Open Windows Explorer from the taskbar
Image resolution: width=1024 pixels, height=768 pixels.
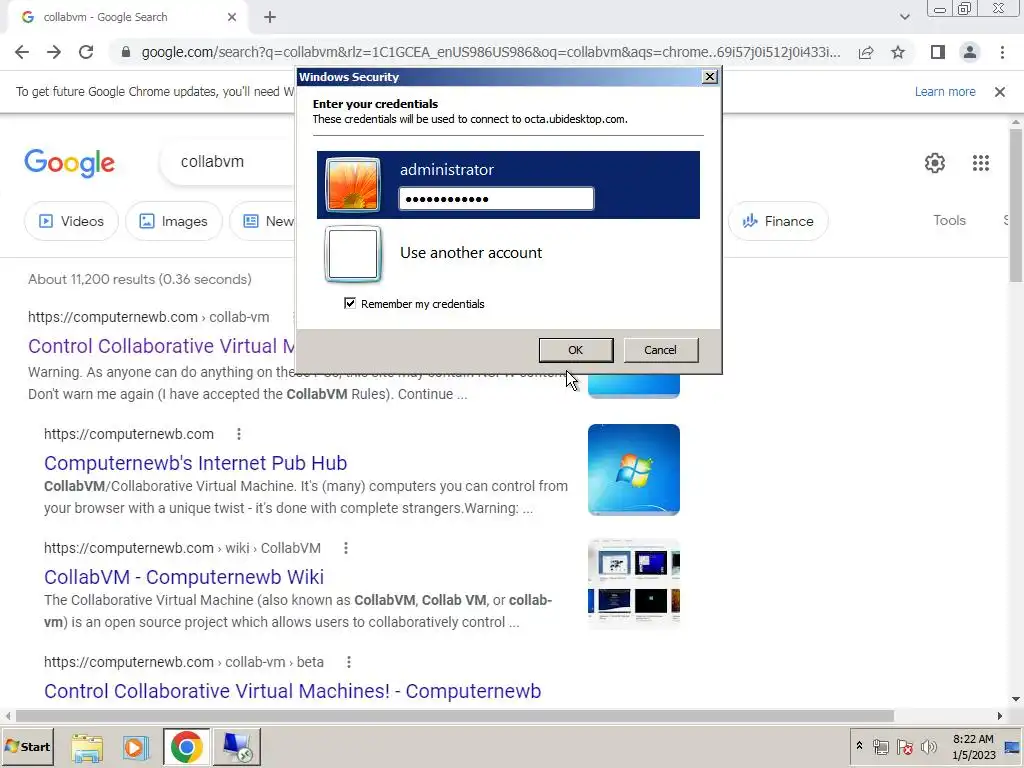coord(87,747)
